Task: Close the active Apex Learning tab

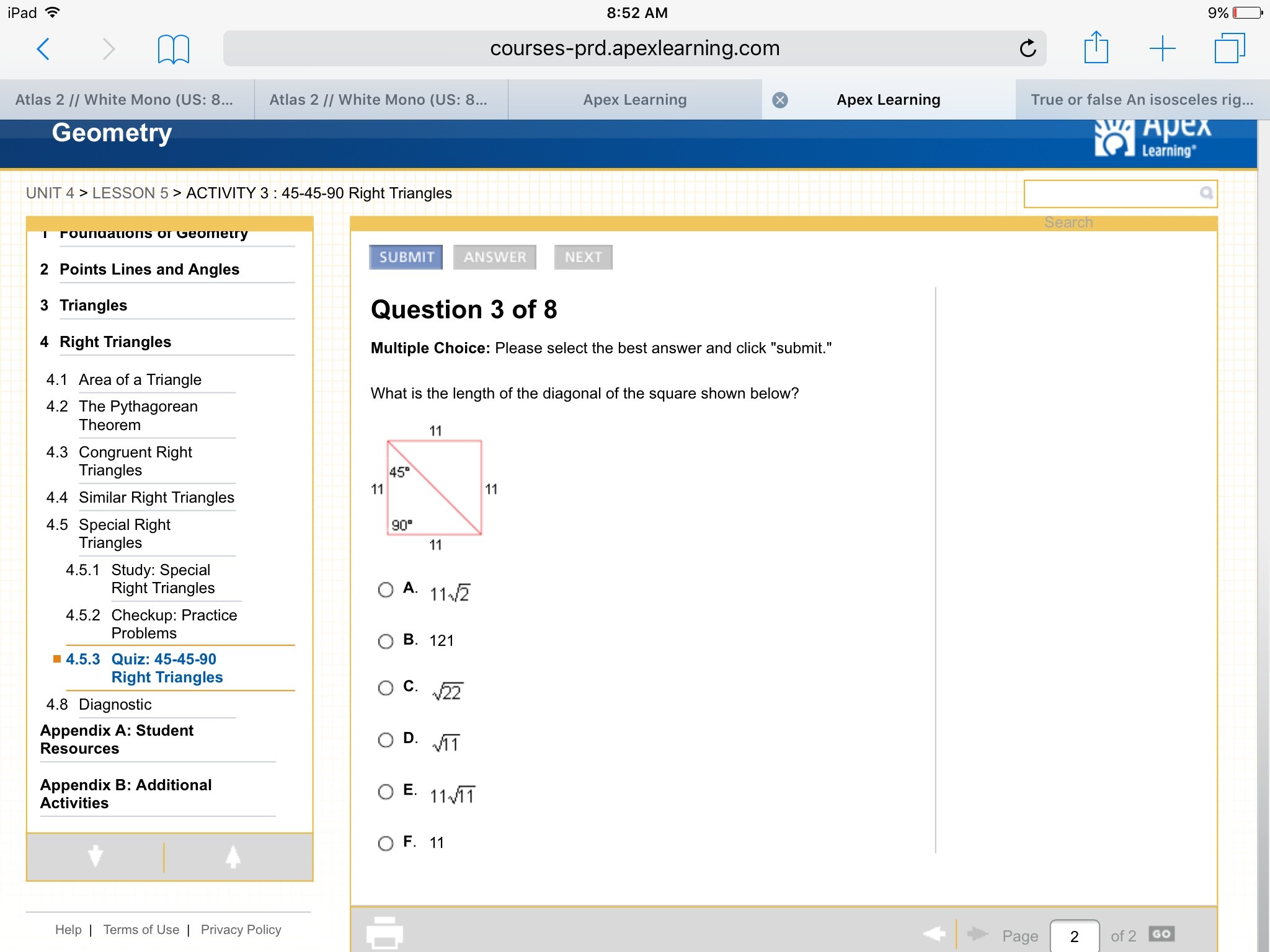Action: [x=780, y=100]
